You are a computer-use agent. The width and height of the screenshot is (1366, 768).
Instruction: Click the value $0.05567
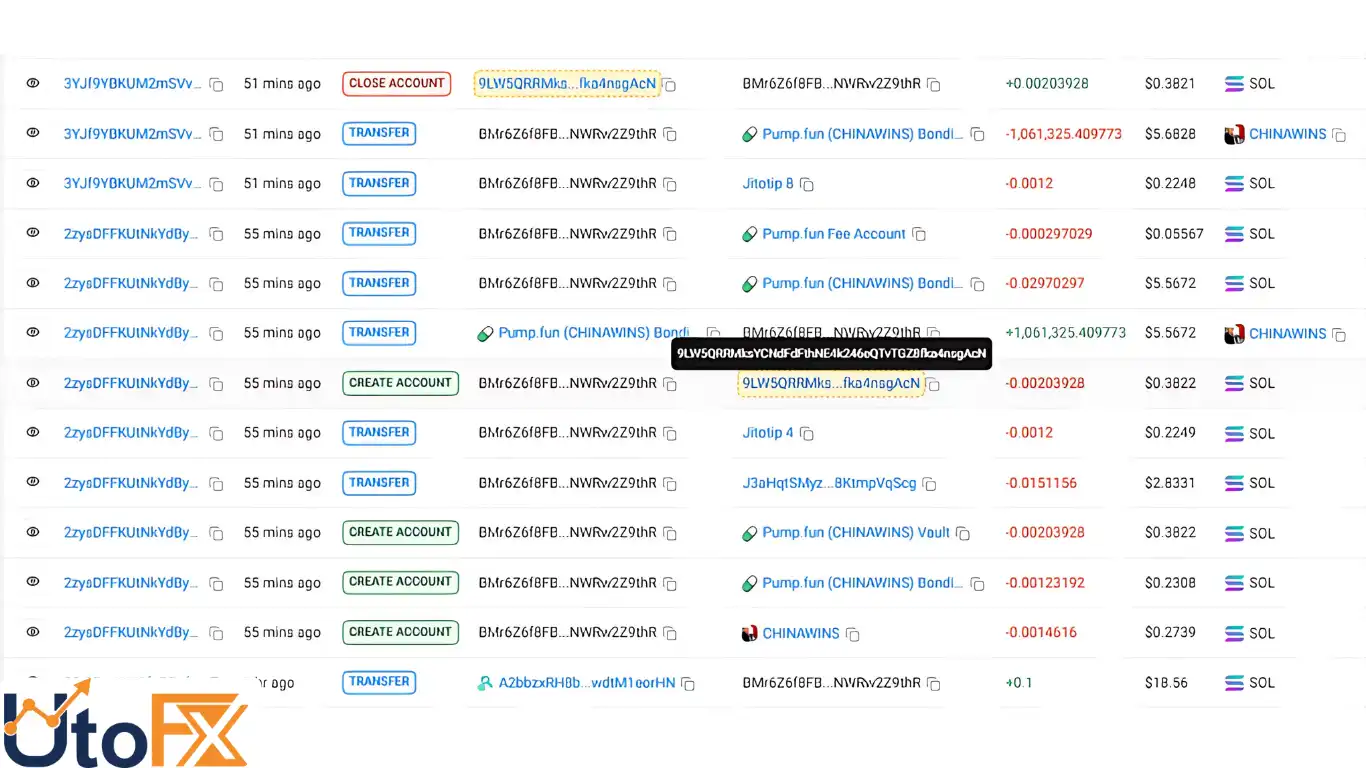(1174, 233)
